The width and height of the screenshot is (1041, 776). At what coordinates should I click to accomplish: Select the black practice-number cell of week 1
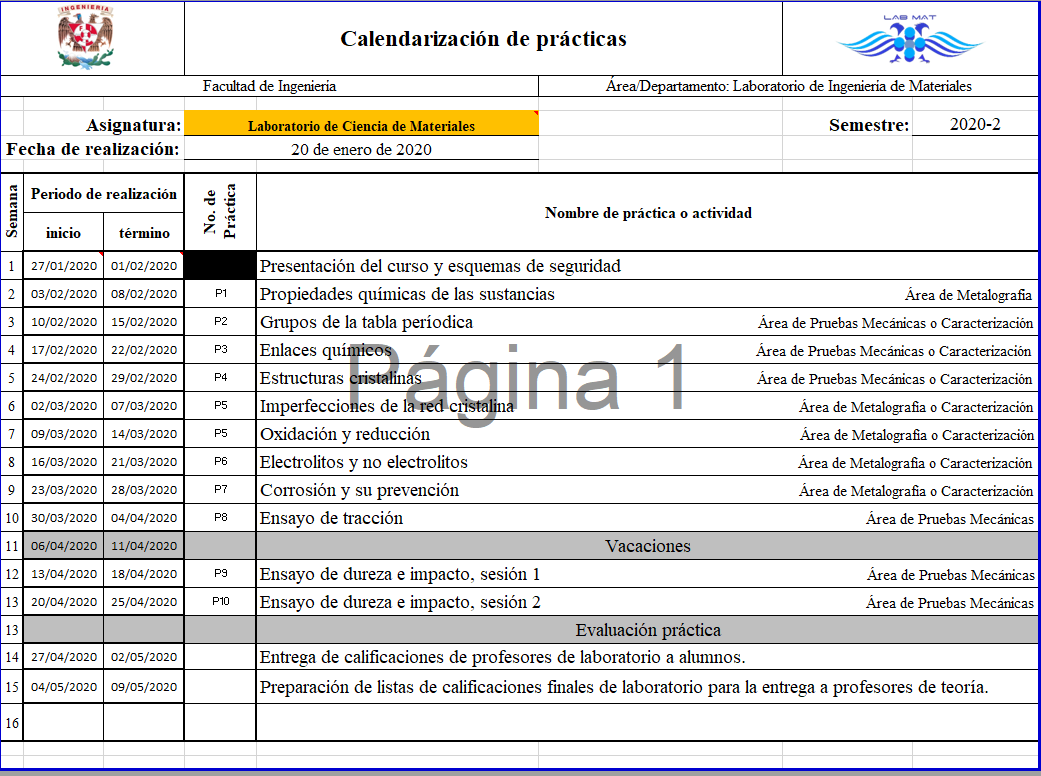click(220, 266)
